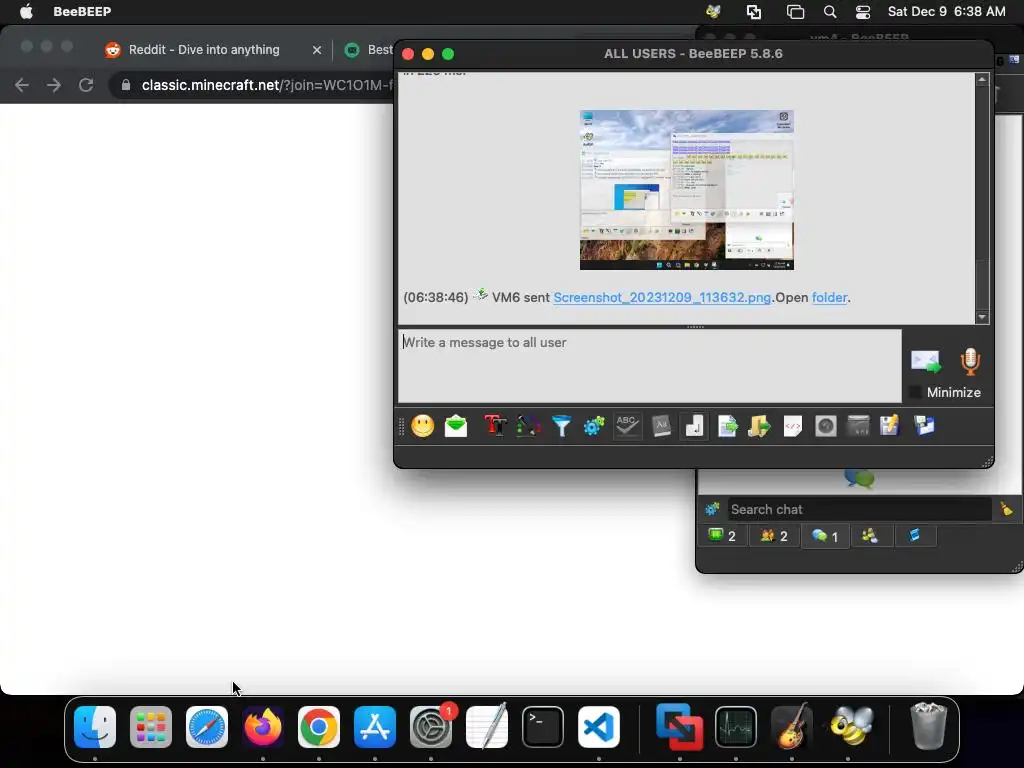Screen dimensions: 1024x768
Task: Click the browser forward arrow
Action: coord(54,85)
